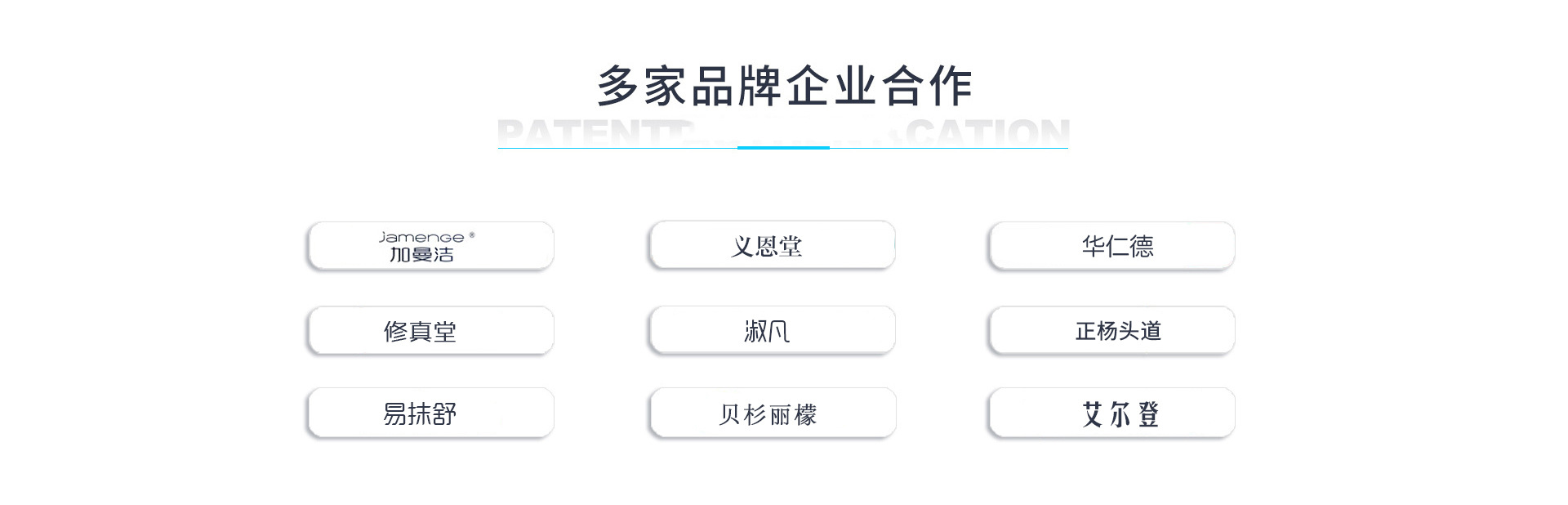Choose the 艾尔登 brand card
1568x505 pixels.
point(1111,413)
